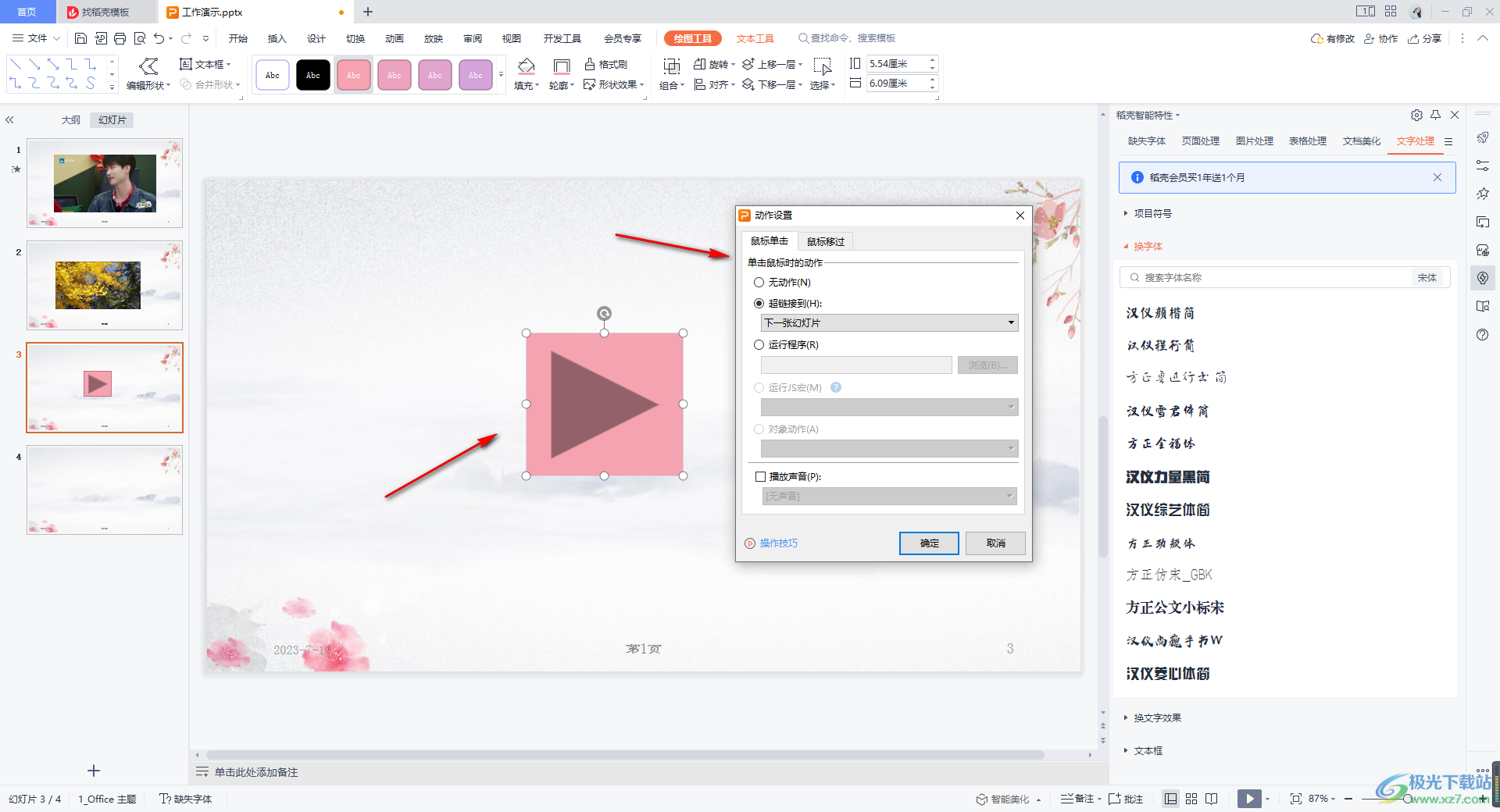Click the help question icon in sidebar
This screenshot has height=812, width=1500.
[1483, 334]
